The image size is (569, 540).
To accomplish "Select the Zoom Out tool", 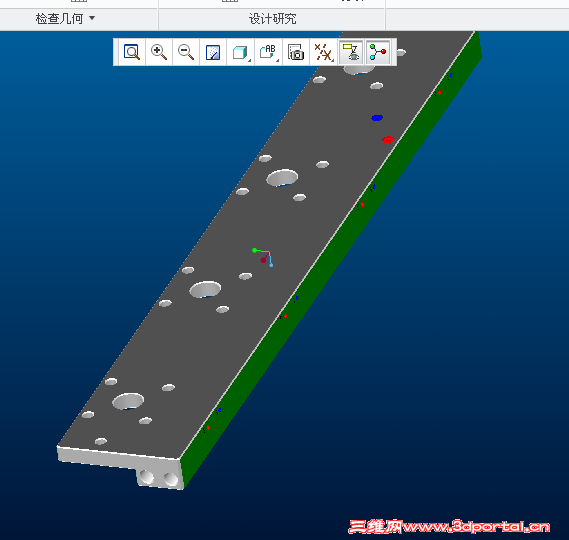I will tap(186, 52).
